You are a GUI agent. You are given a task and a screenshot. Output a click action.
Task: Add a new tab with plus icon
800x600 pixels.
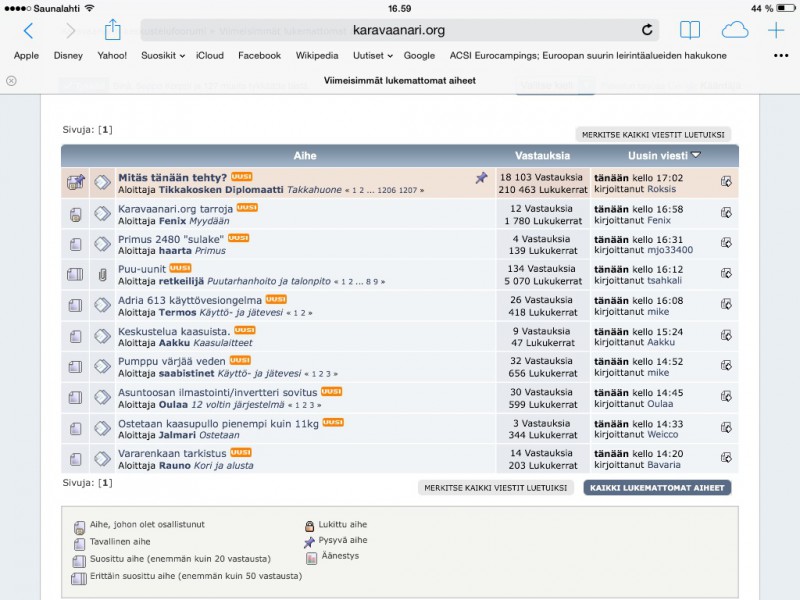click(x=776, y=30)
